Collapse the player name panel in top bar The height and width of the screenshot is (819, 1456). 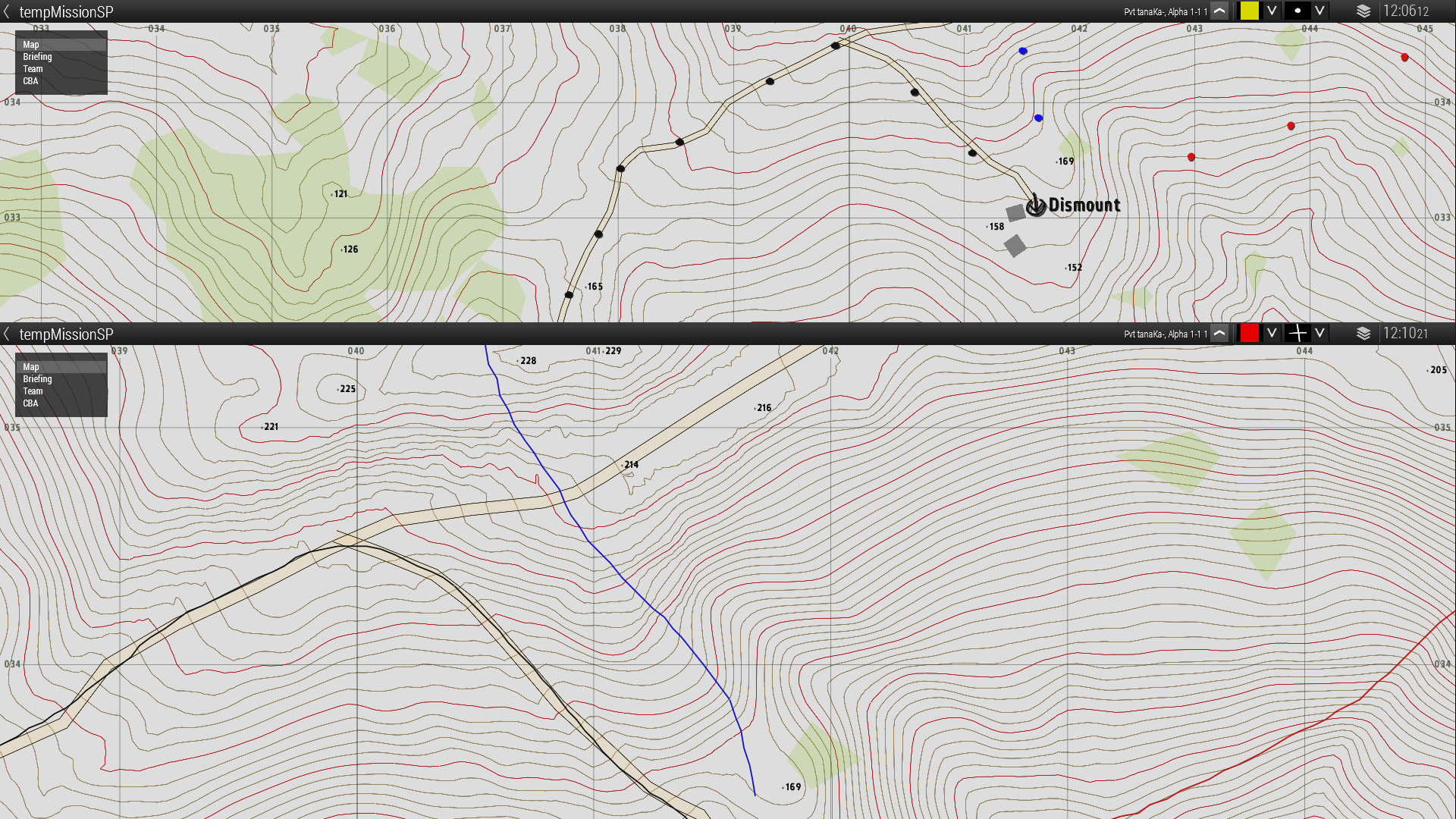tap(1219, 11)
